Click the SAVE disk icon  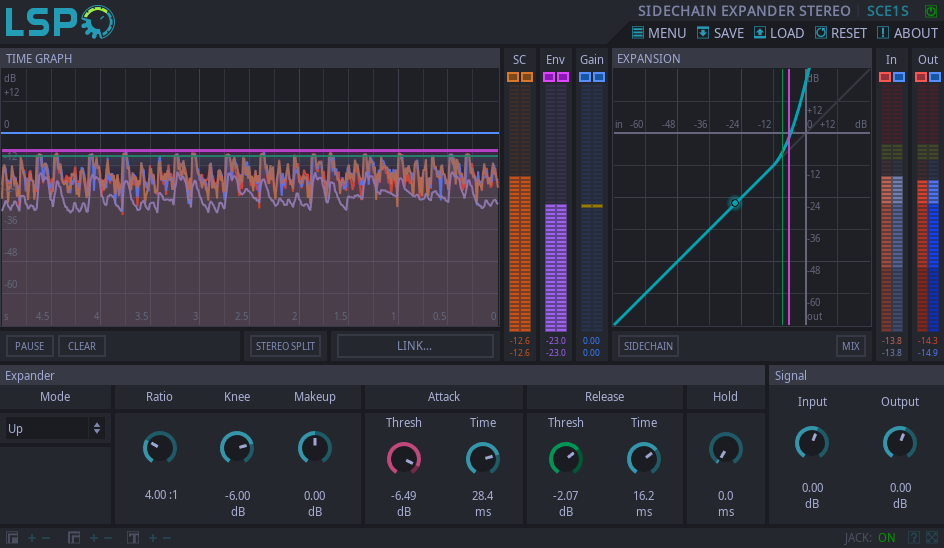(x=703, y=33)
